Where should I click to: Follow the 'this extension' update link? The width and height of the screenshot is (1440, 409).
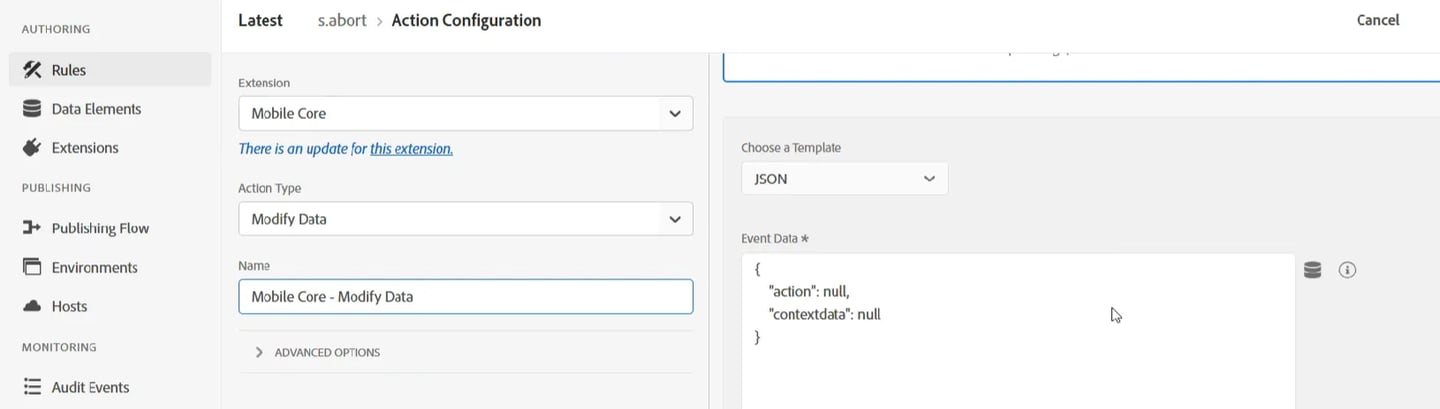point(411,149)
